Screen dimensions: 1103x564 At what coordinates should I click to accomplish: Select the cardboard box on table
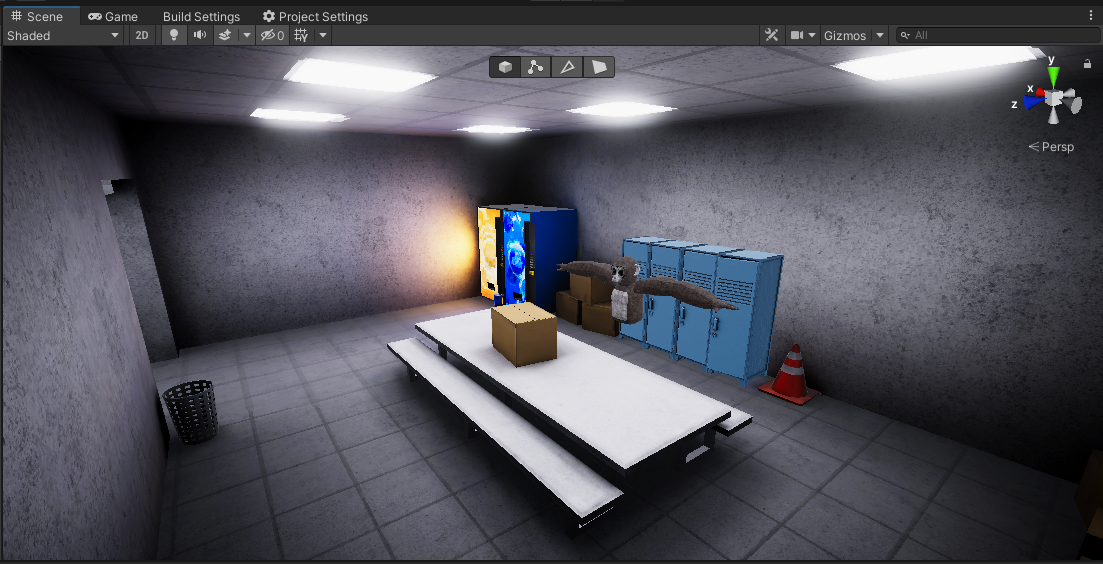(x=525, y=335)
